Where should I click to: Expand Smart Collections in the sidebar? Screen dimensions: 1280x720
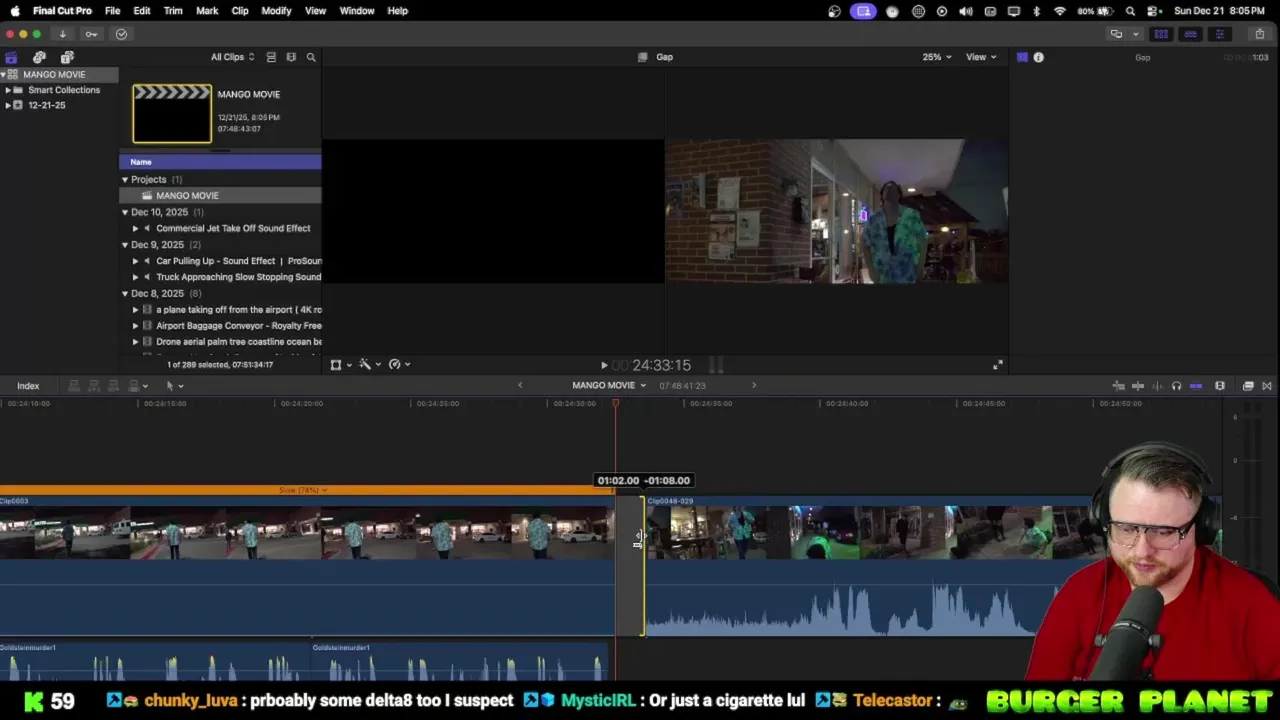click(8, 90)
